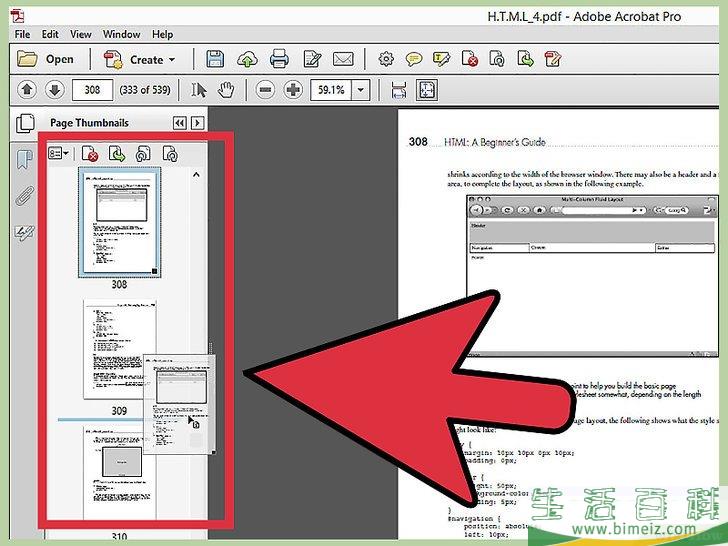Save the file with floppy disk icon
728x546 pixels.
215,59
